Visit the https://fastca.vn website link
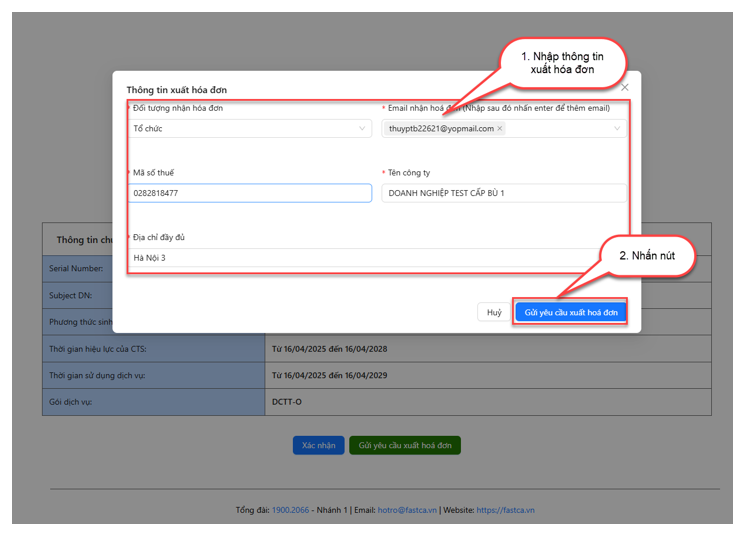 (x=505, y=510)
